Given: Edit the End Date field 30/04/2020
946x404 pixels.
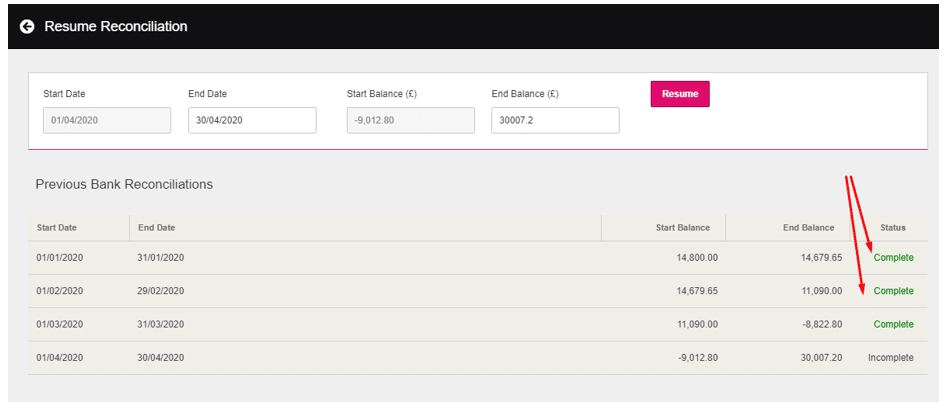Looking at the screenshot, I should click(252, 120).
